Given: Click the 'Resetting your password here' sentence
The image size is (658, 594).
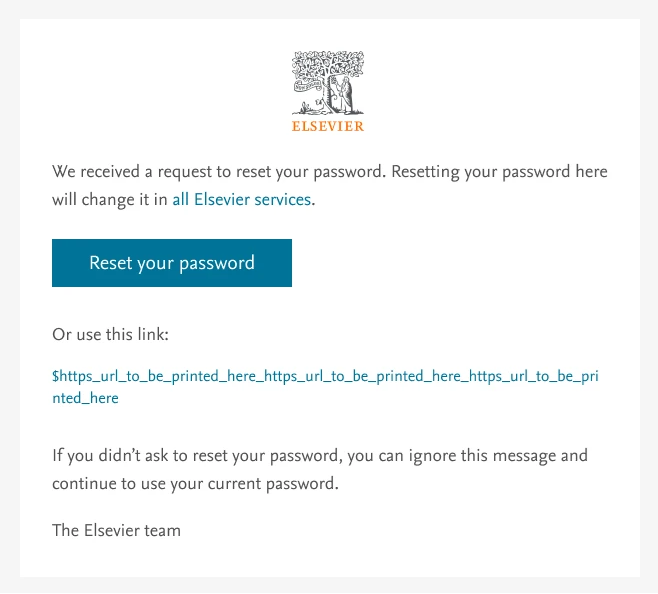Looking at the screenshot, I should [499, 172].
